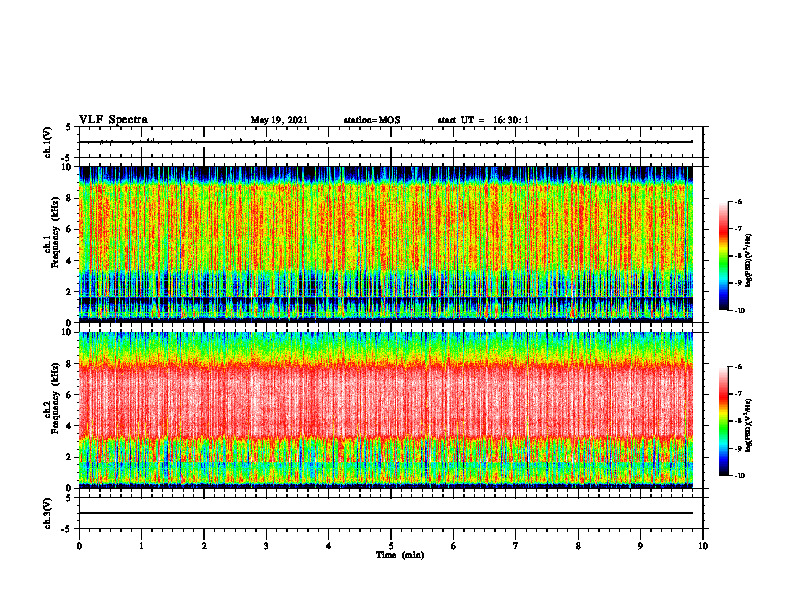The width and height of the screenshot is (792, 612).
Task: Click the ch.1 "Frequency (kHz)" axis label
Action: 55,232
